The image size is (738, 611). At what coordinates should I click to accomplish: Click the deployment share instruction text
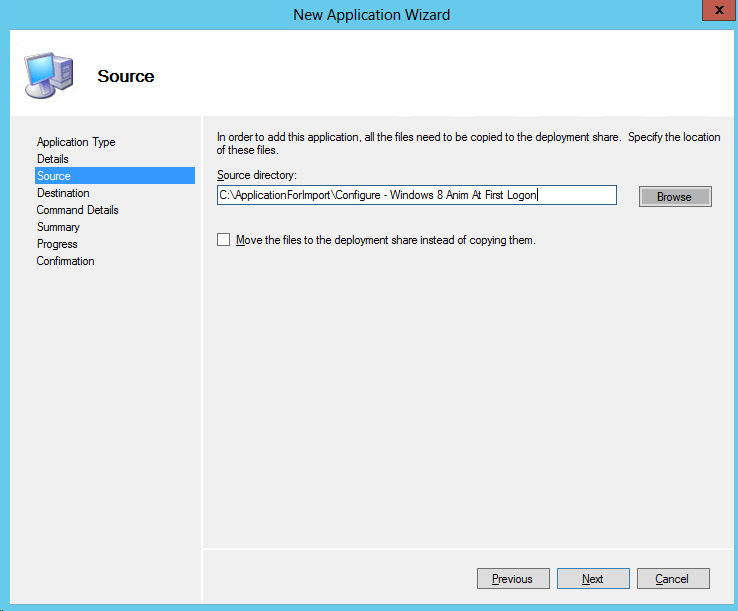(x=468, y=143)
